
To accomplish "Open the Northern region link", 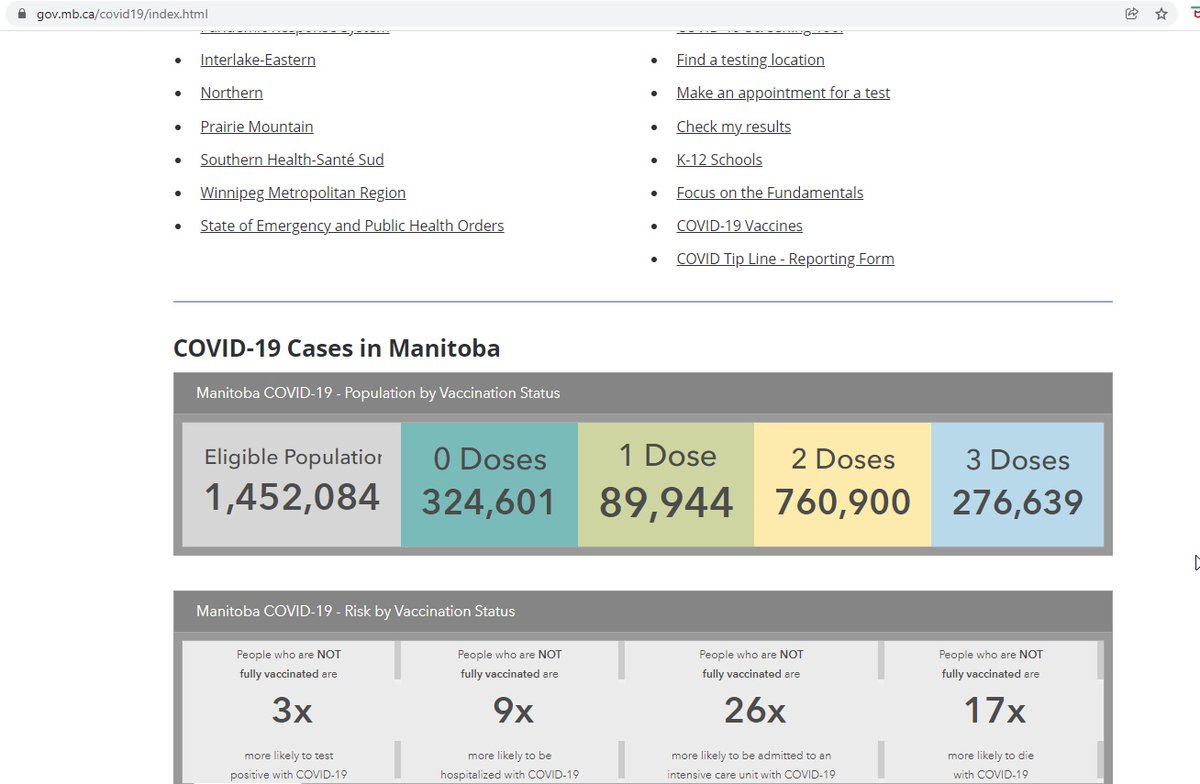I will pos(232,93).
